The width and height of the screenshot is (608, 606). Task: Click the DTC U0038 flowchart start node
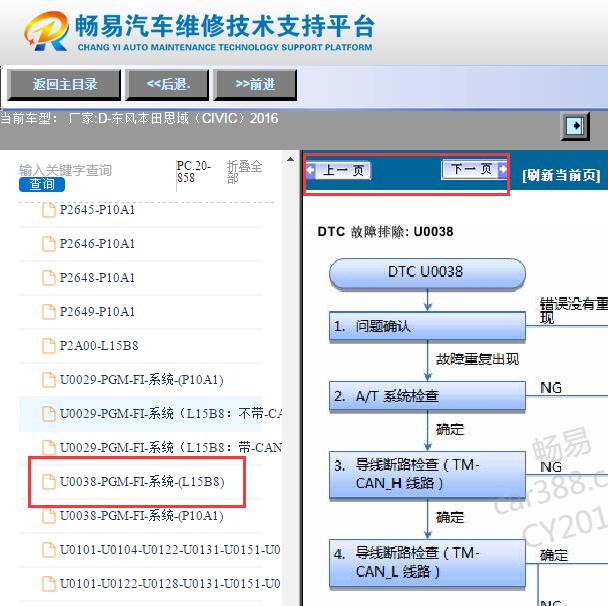click(x=427, y=273)
